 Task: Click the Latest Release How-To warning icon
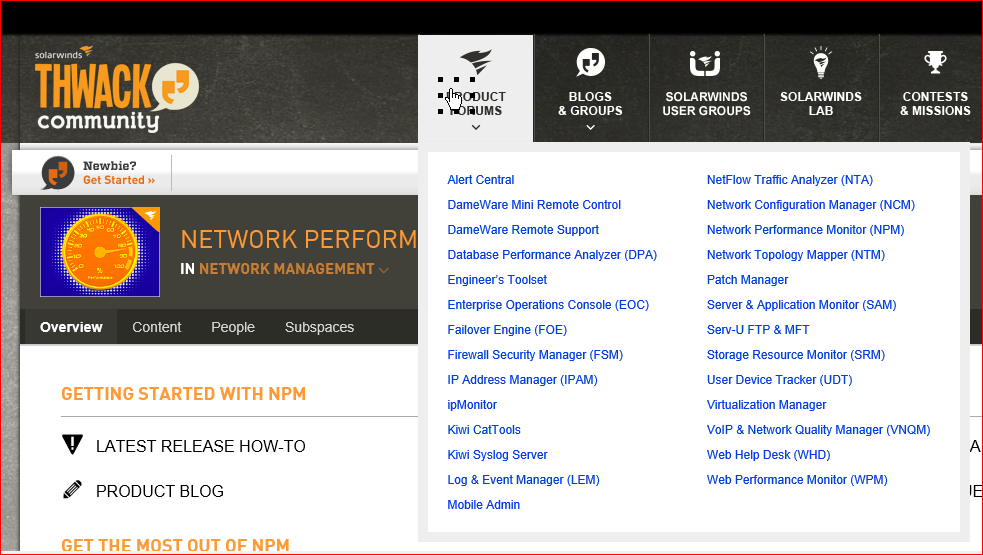(73, 444)
